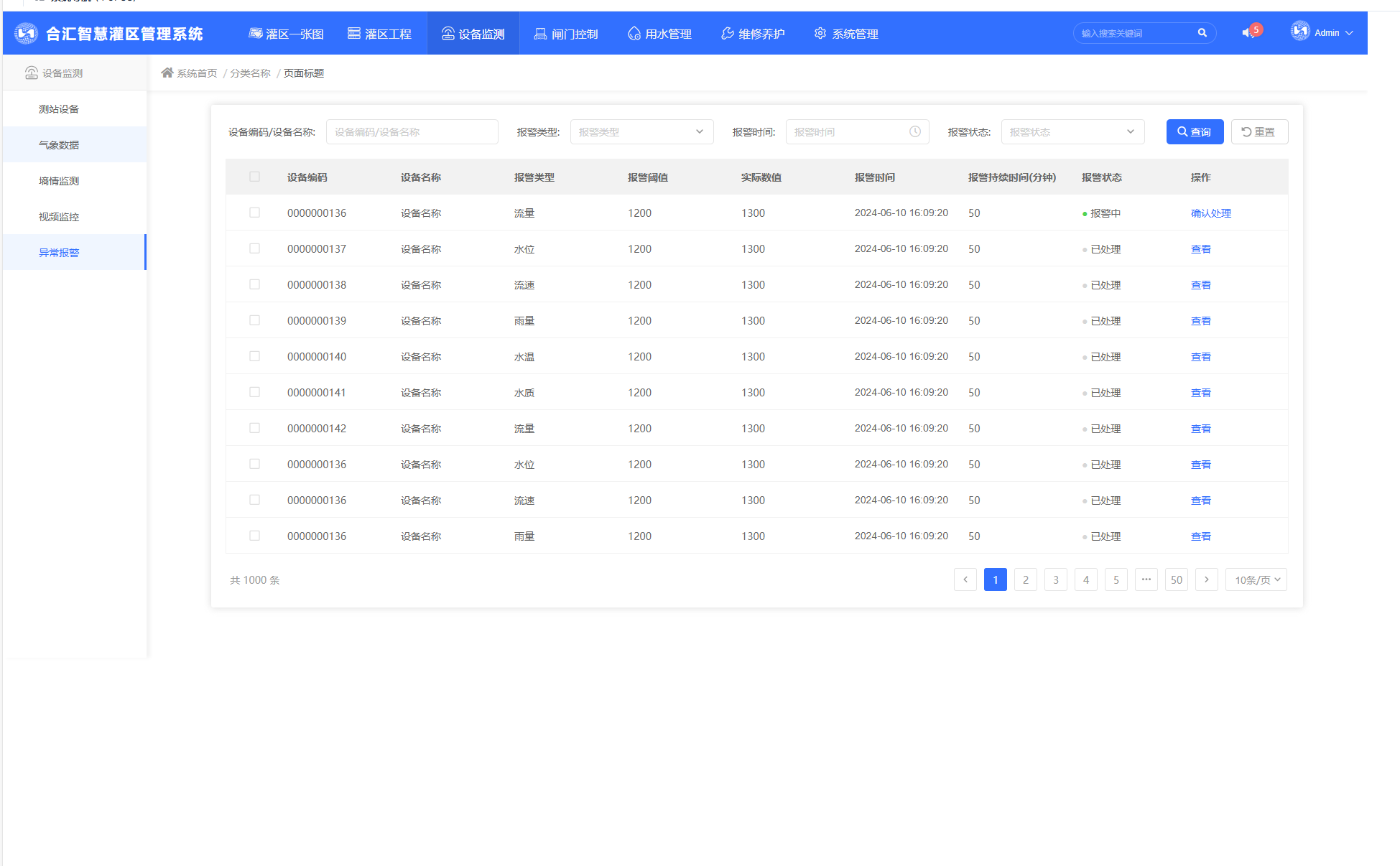1400x866 pixels.
Task: Open the 闸门控制 top menu
Action: pyautogui.click(x=566, y=34)
